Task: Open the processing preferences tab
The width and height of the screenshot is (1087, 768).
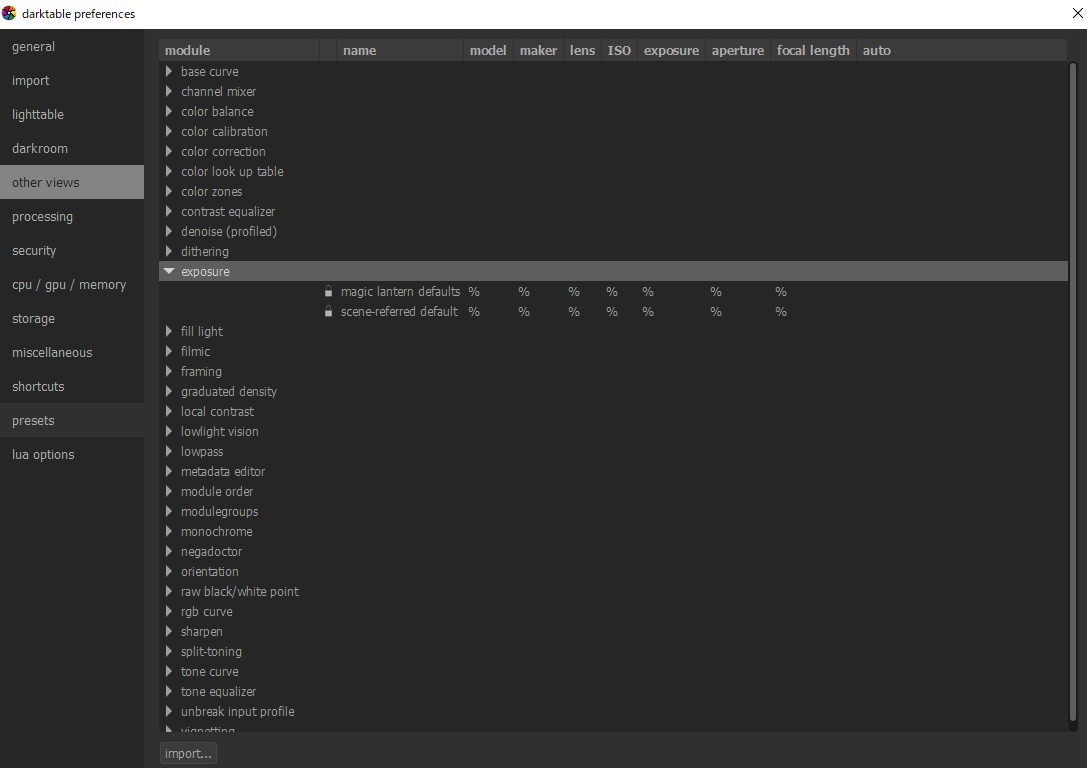Action: [x=72, y=216]
